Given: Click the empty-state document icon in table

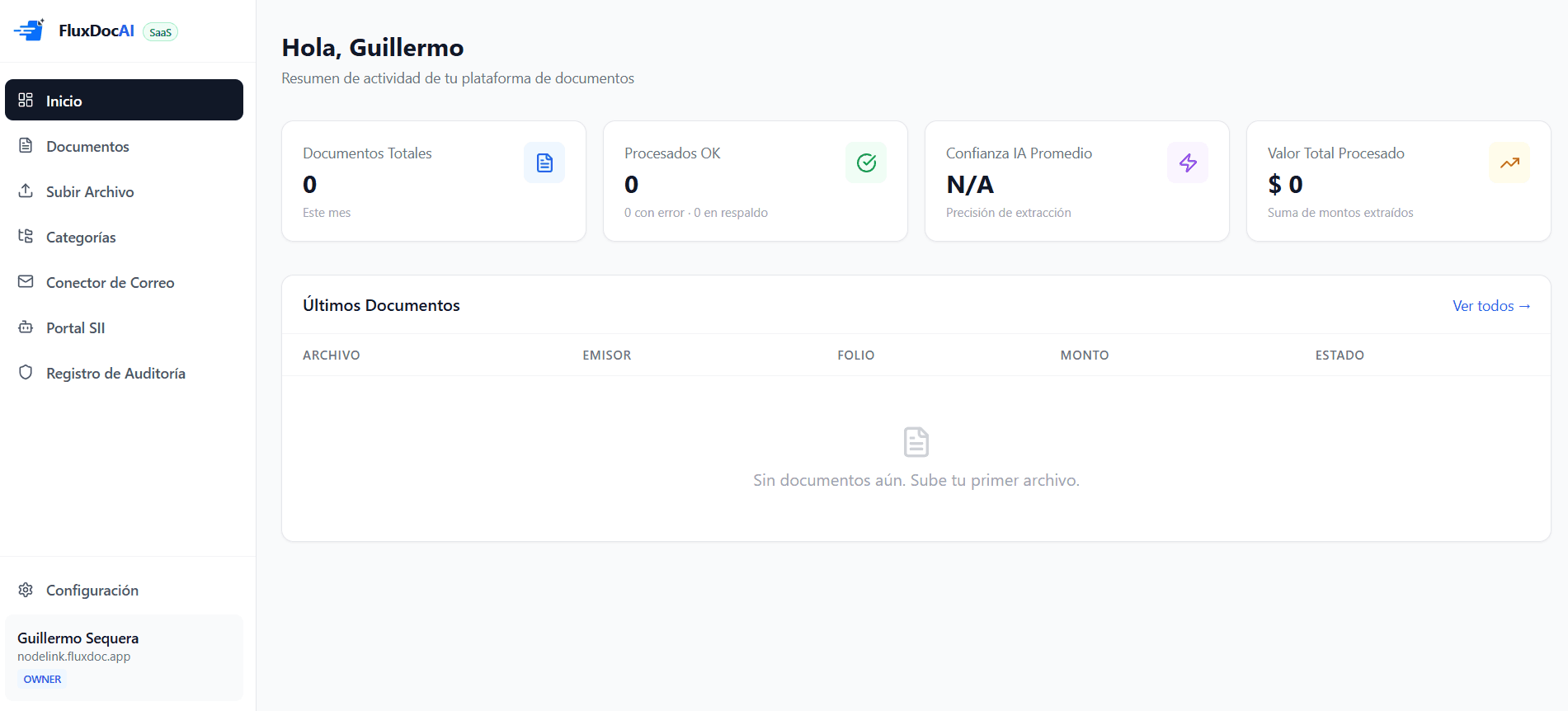Looking at the screenshot, I should point(916,442).
